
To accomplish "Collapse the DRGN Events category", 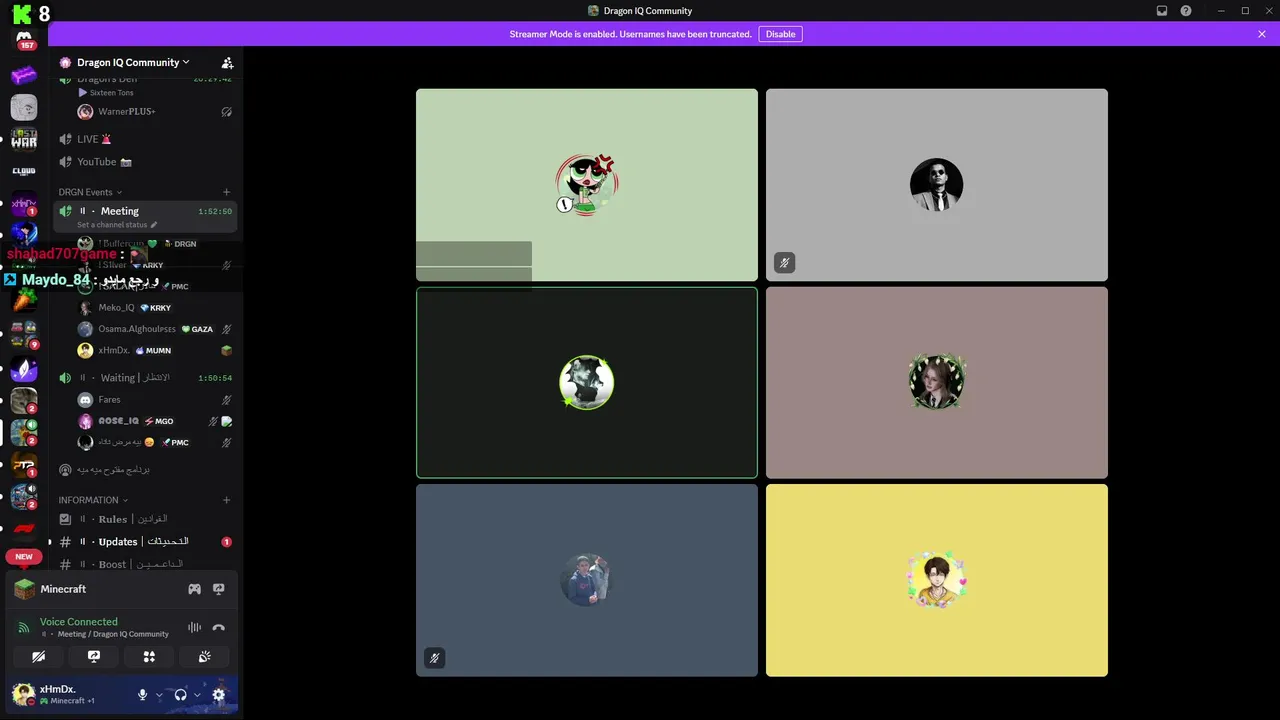I will [x=90, y=192].
